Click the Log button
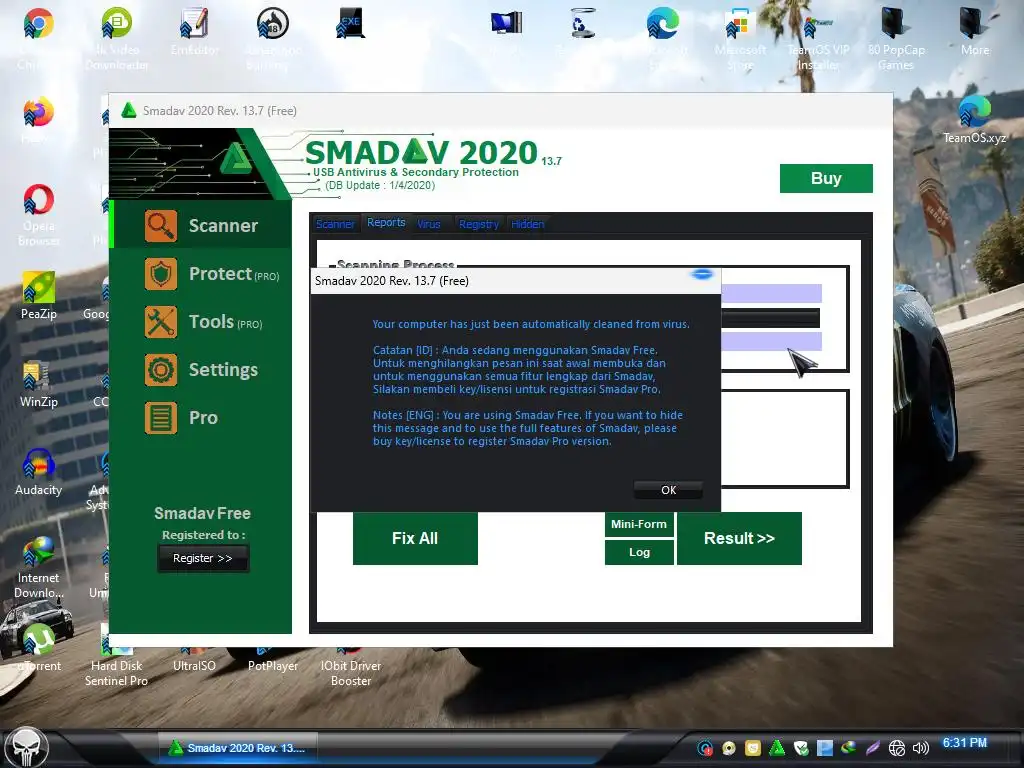 click(639, 552)
